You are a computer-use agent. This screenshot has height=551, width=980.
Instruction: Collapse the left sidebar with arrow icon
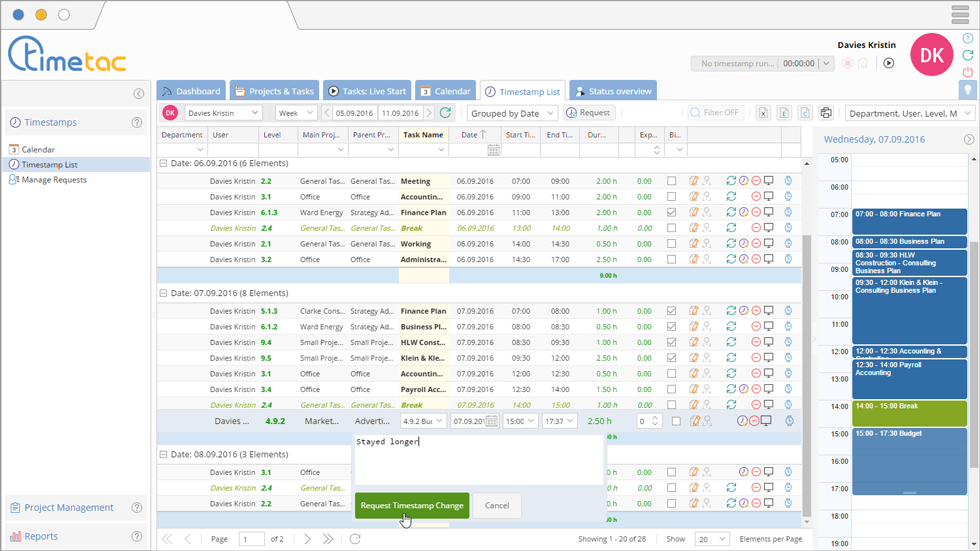coord(138,94)
